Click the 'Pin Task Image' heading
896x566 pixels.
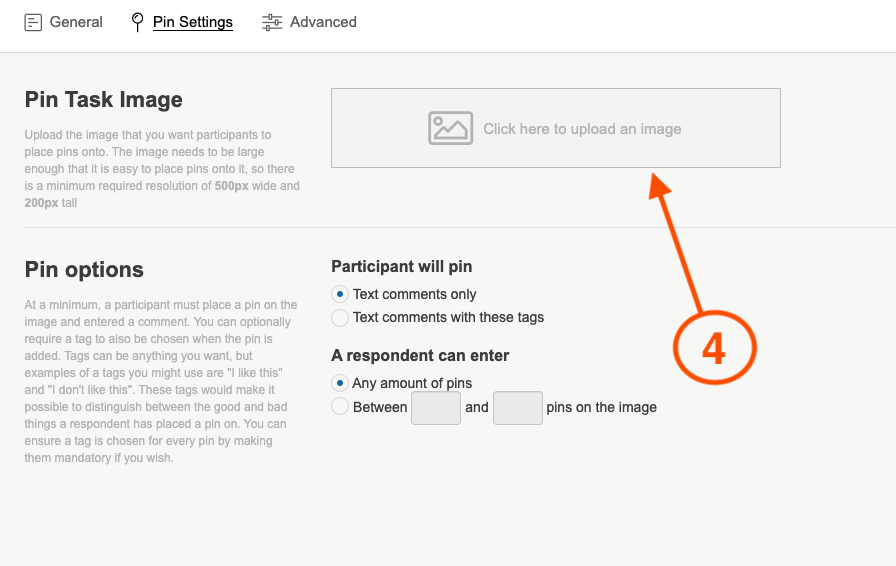pos(104,100)
